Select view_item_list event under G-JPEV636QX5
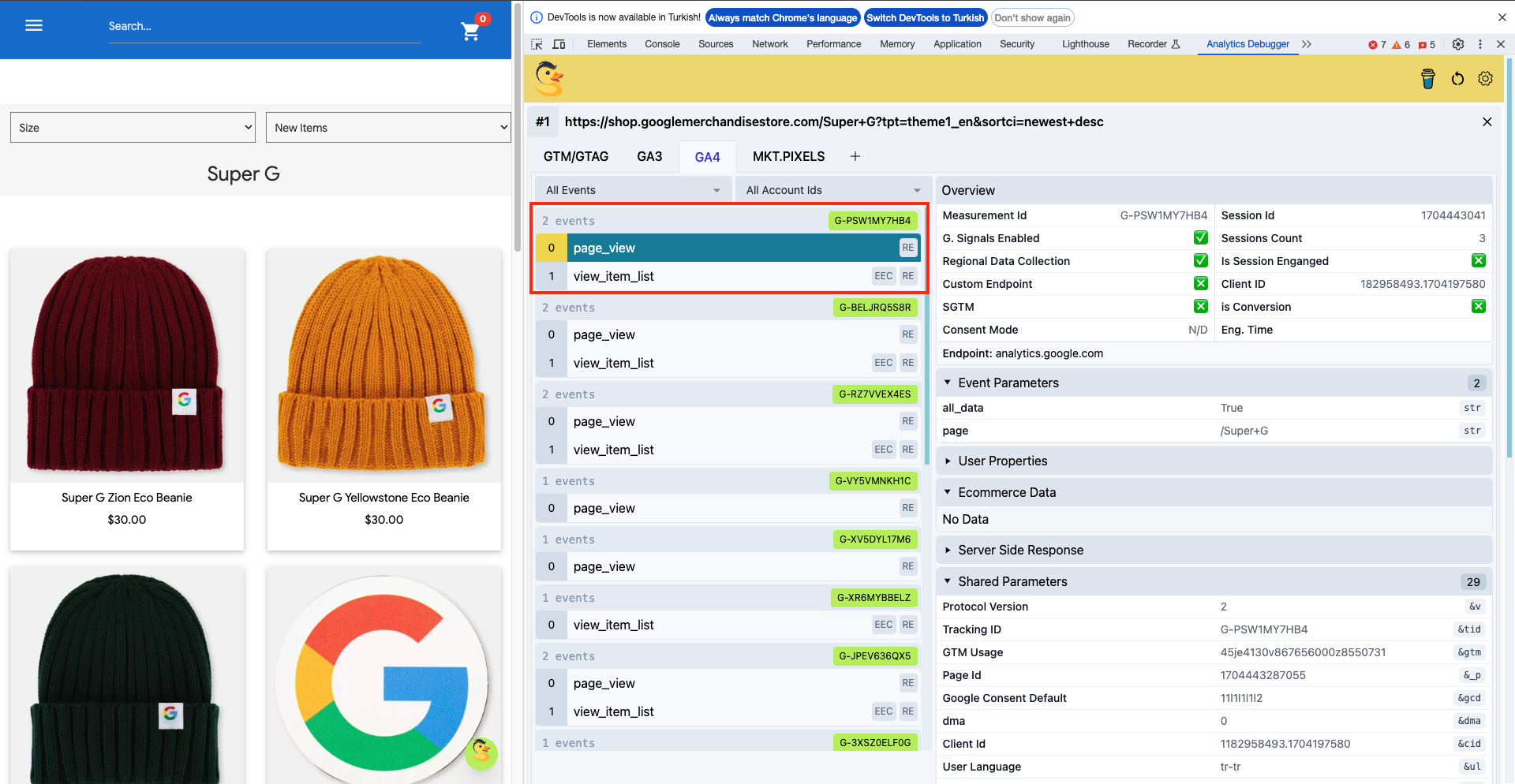 (x=727, y=711)
